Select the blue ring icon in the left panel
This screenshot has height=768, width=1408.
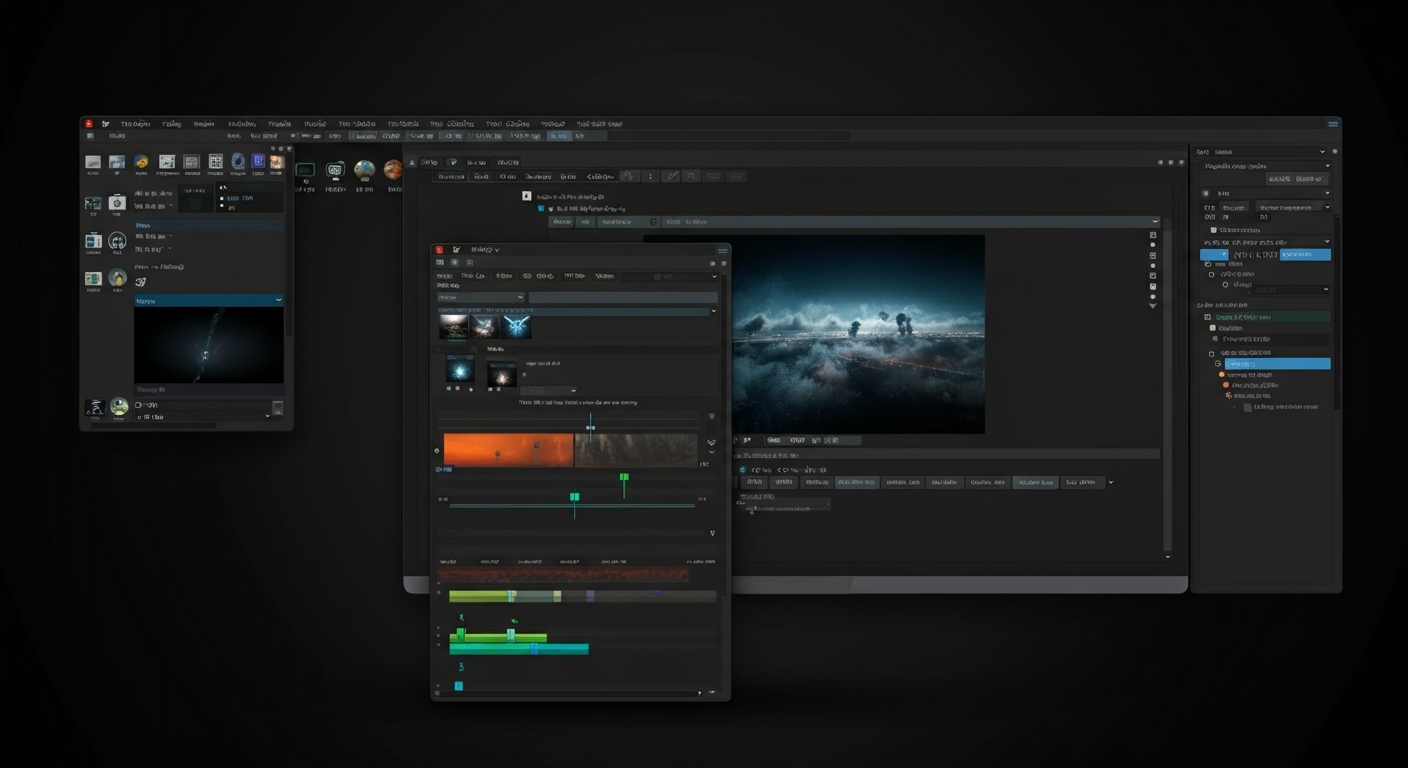point(238,162)
